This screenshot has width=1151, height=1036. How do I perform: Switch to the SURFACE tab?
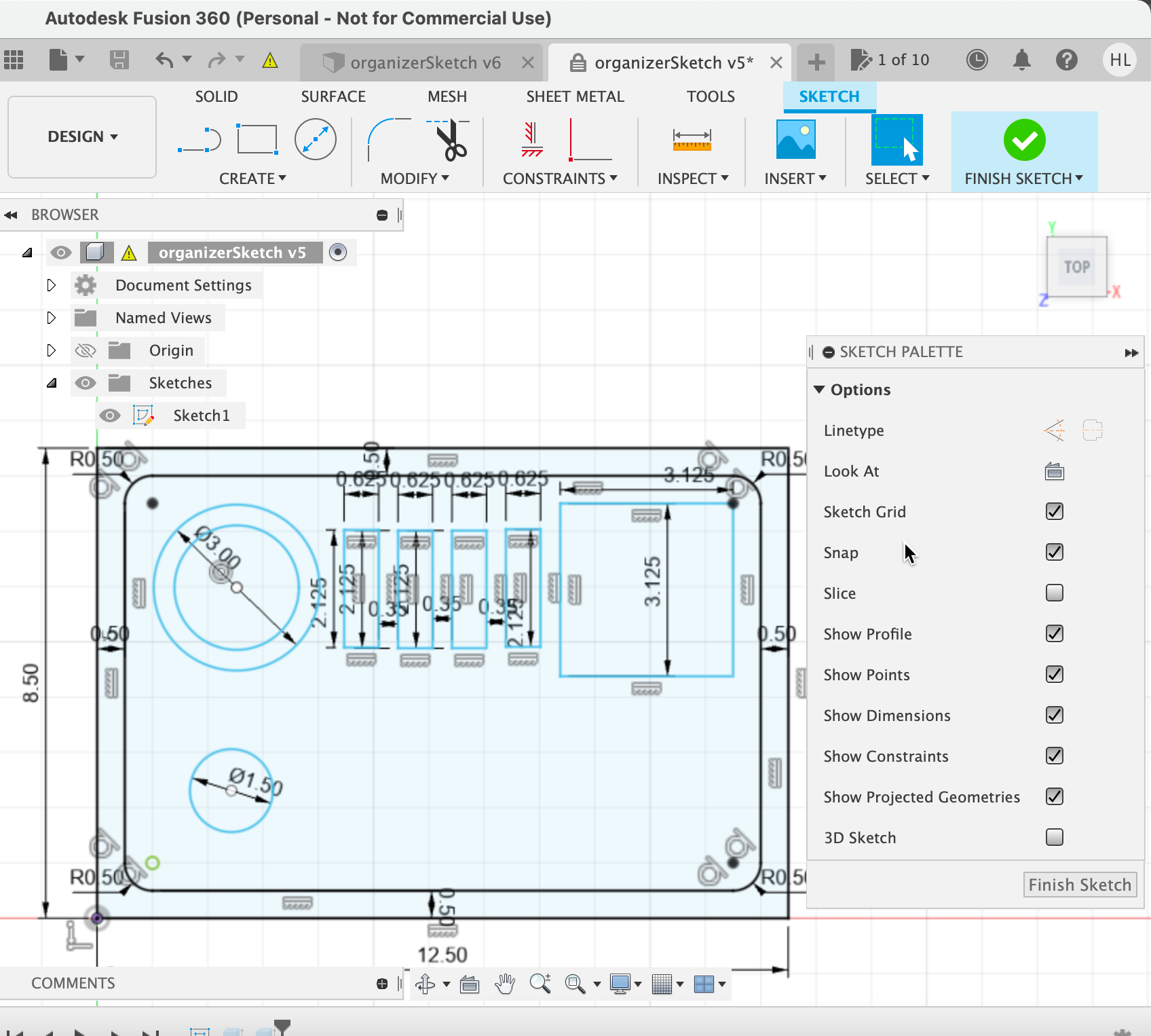pos(333,96)
